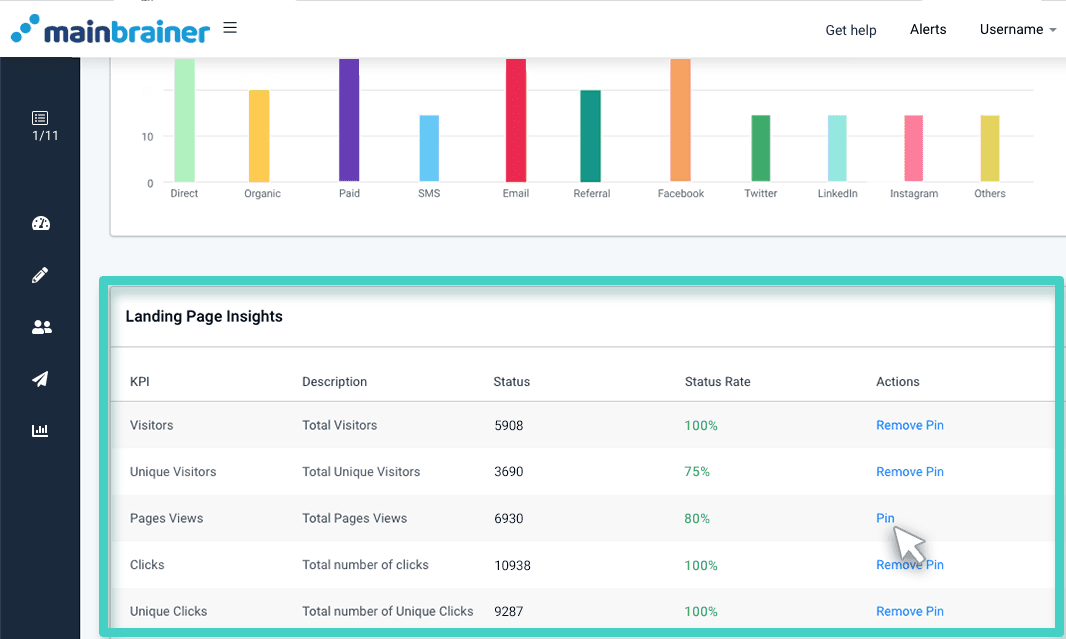The width and height of the screenshot is (1066, 639).
Task: Select the Pages Views KPI cell
Action: point(167,518)
